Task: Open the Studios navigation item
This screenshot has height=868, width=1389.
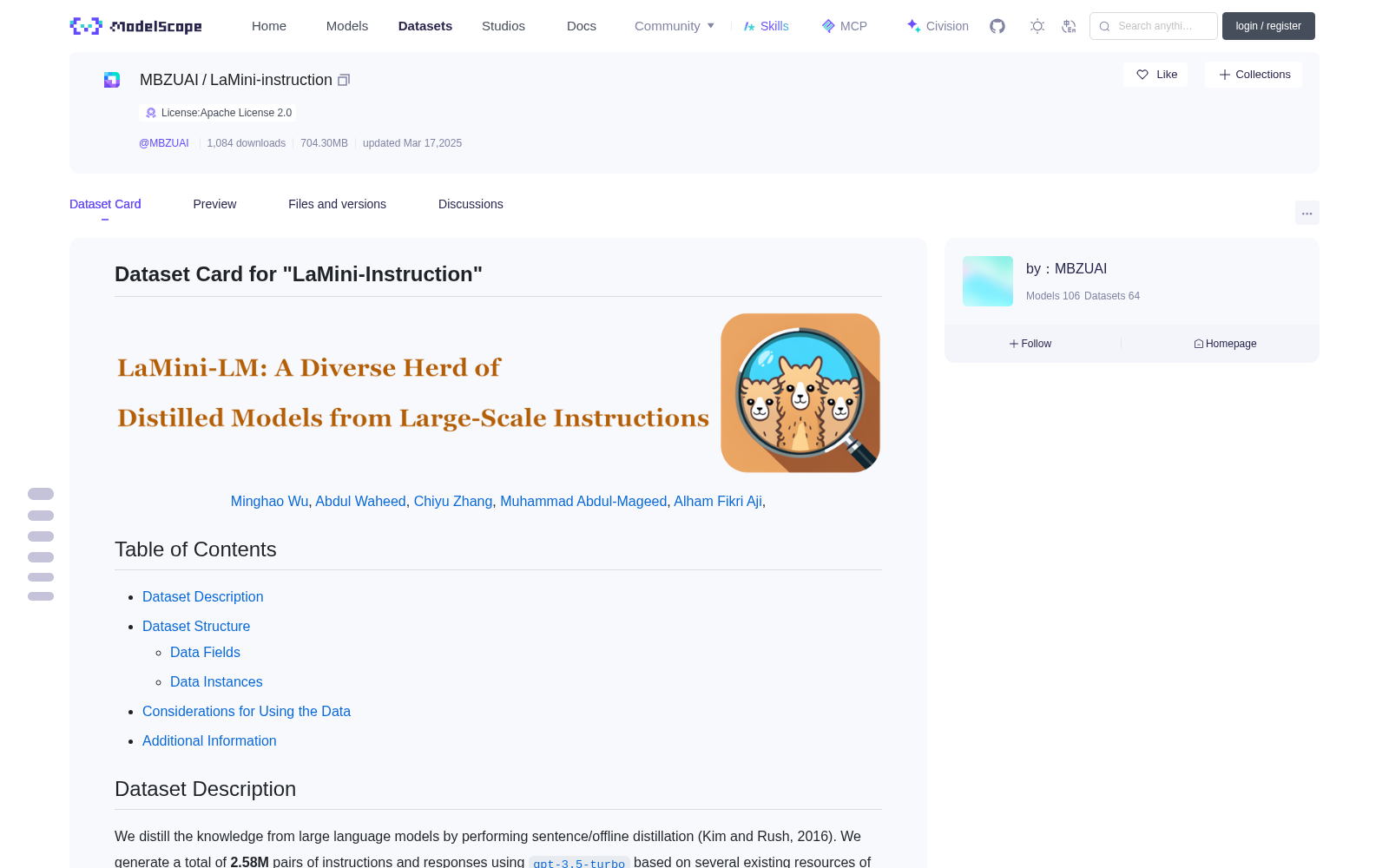Action: tap(504, 26)
